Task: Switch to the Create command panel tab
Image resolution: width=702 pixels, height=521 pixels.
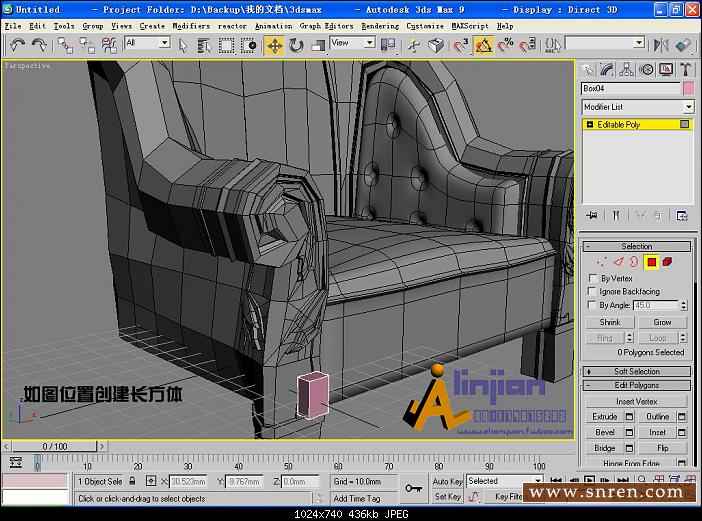Action: [x=587, y=70]
